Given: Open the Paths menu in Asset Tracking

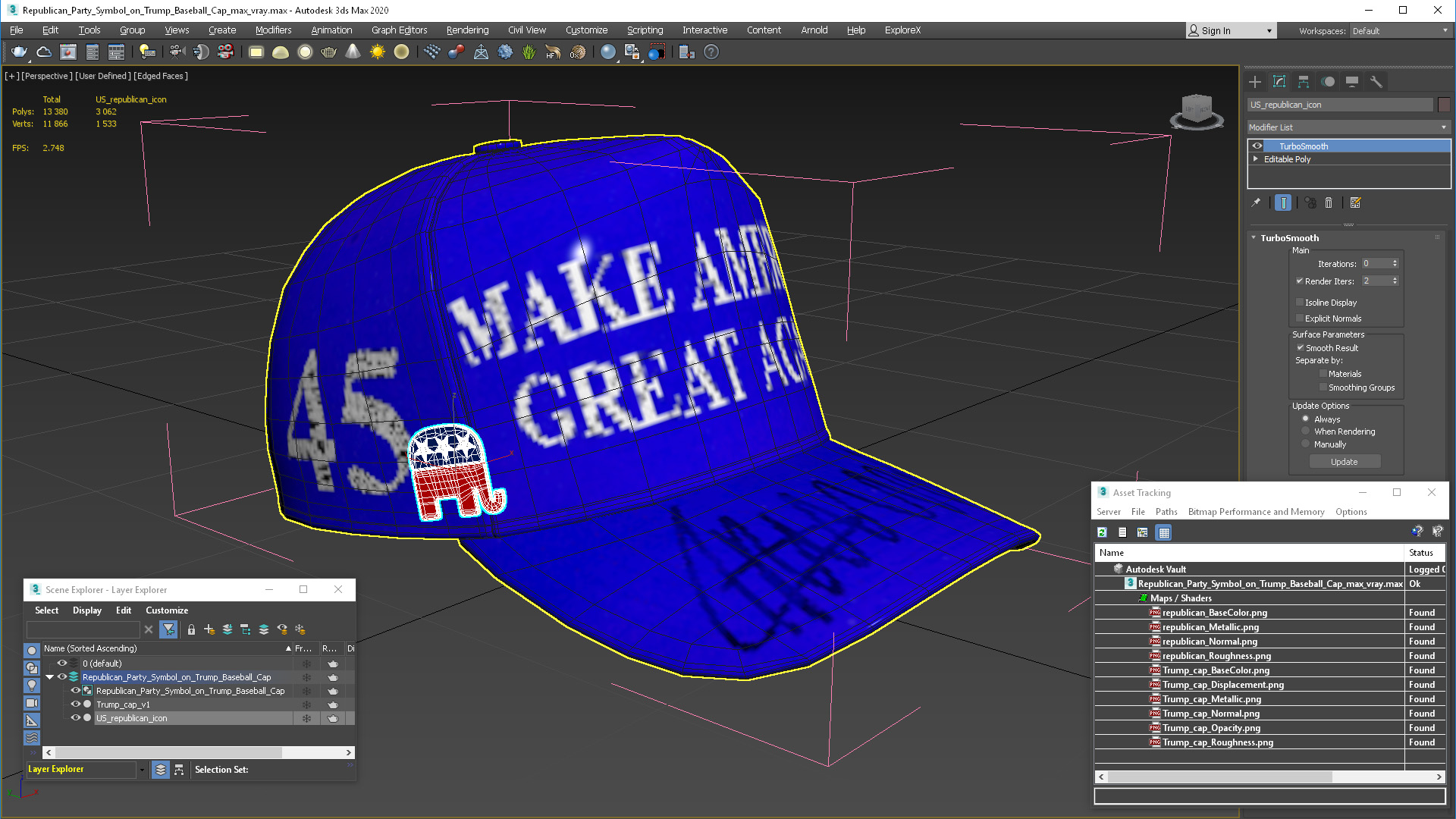Looking at the screenshot, I should (x=1166, y=512).
